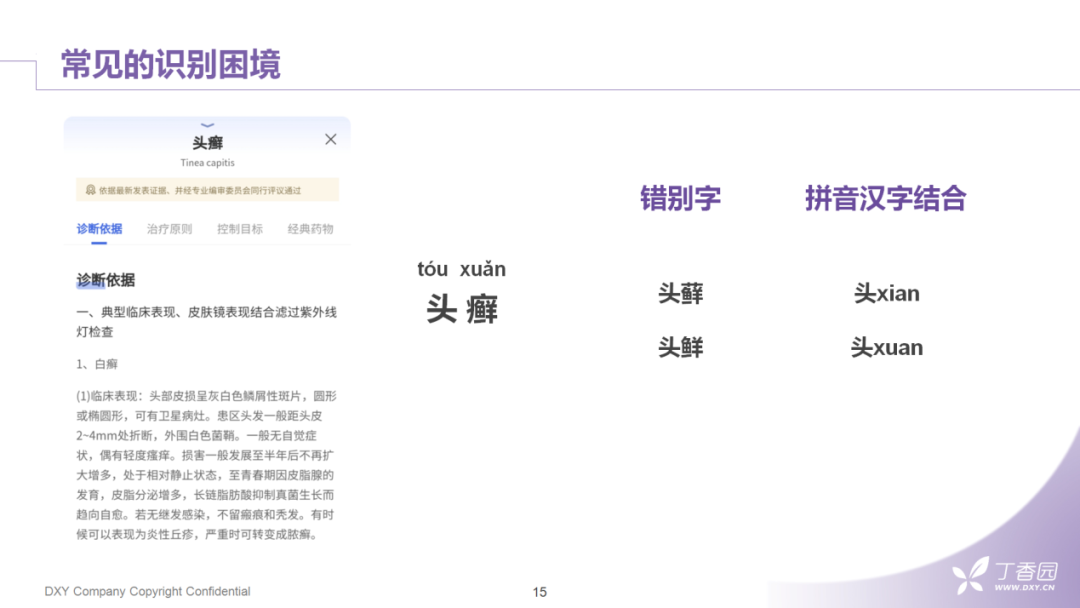The width and height of the screenshot is (1080, 608).
Task: Click the certification badge icon in the banner
Action: point(90,190)
